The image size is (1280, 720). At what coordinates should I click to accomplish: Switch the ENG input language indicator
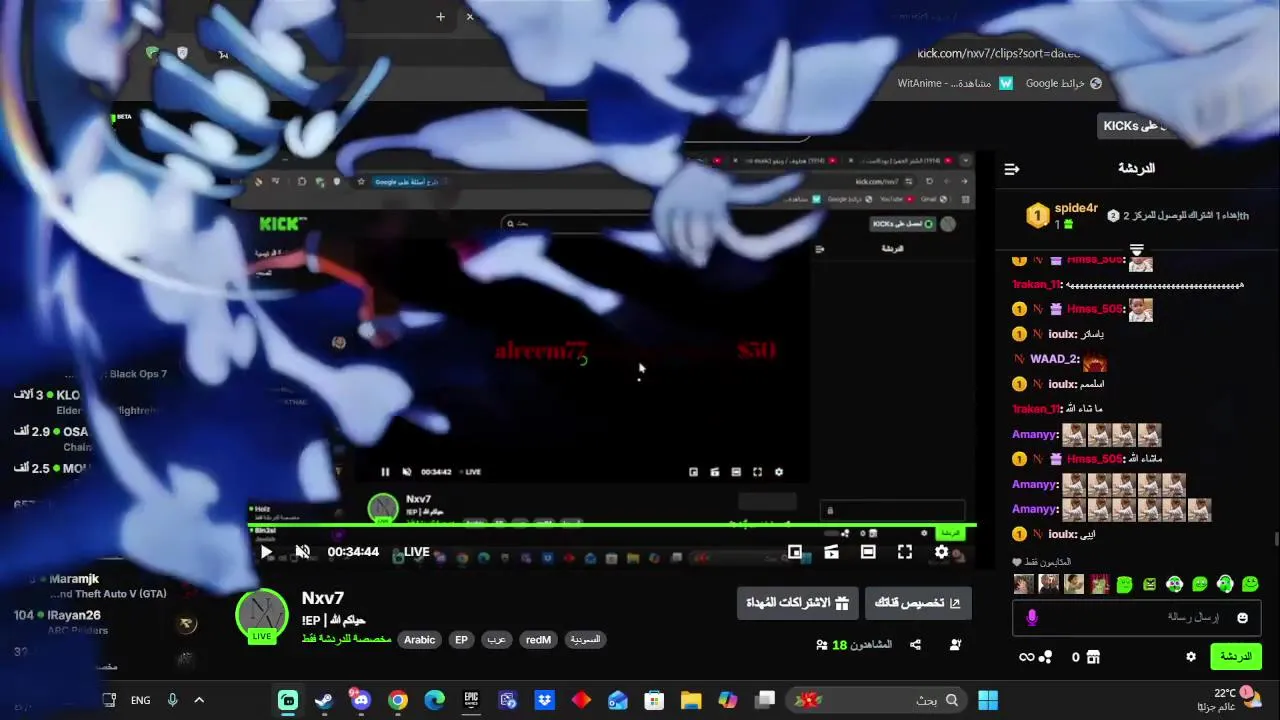(141, 700)
